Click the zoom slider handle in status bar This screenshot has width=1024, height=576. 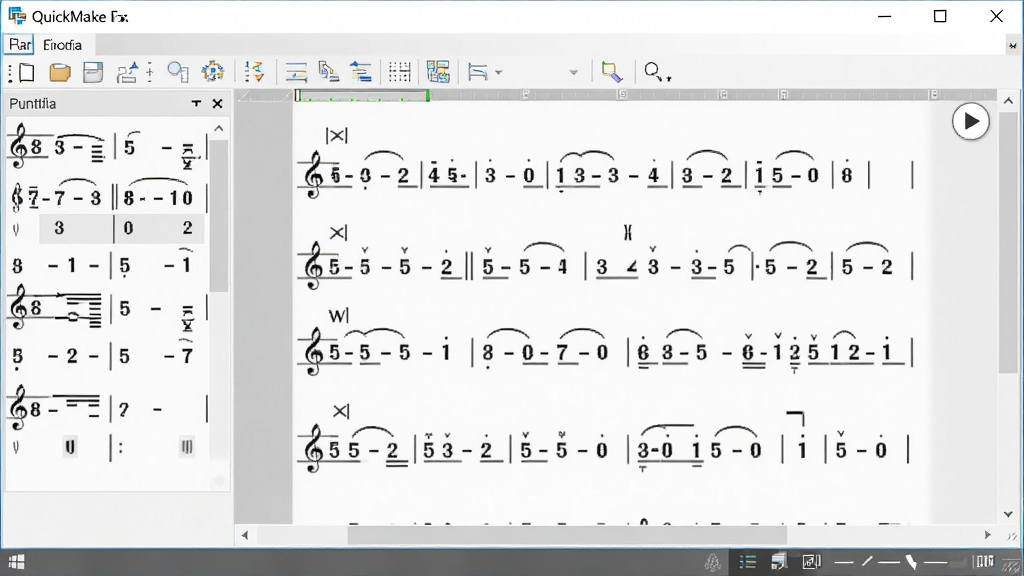911,562
